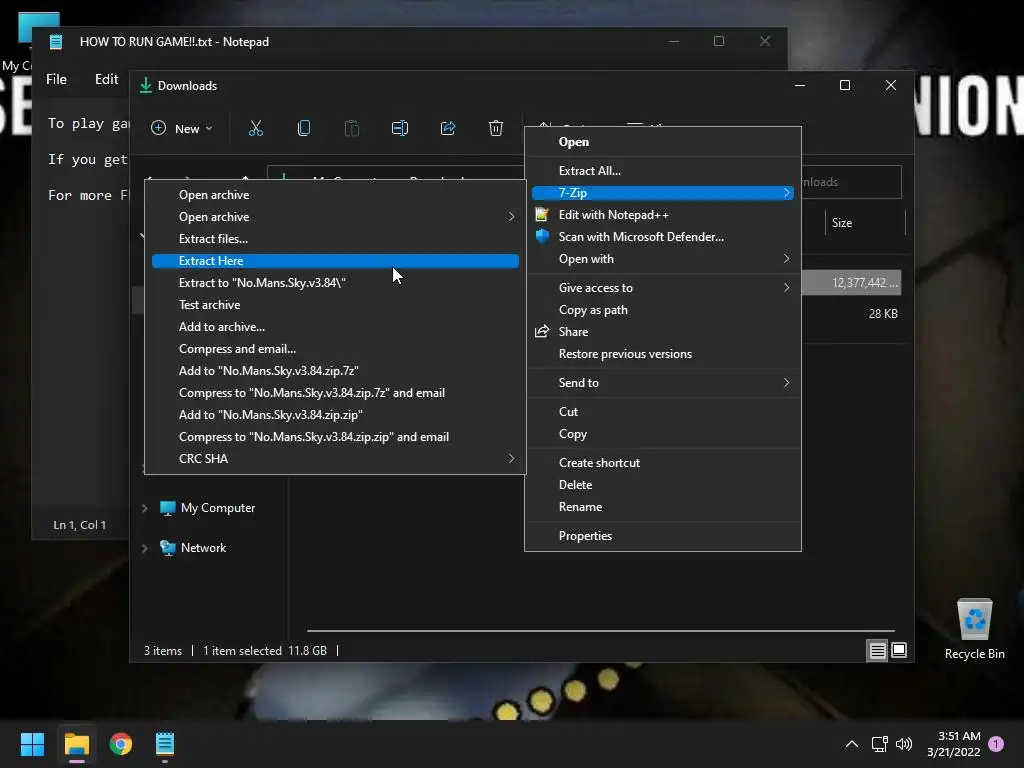The width and height of the screenshot is (1024, 768).
Task: Open the Edit menu in Notepad
Action: (106, 79)
